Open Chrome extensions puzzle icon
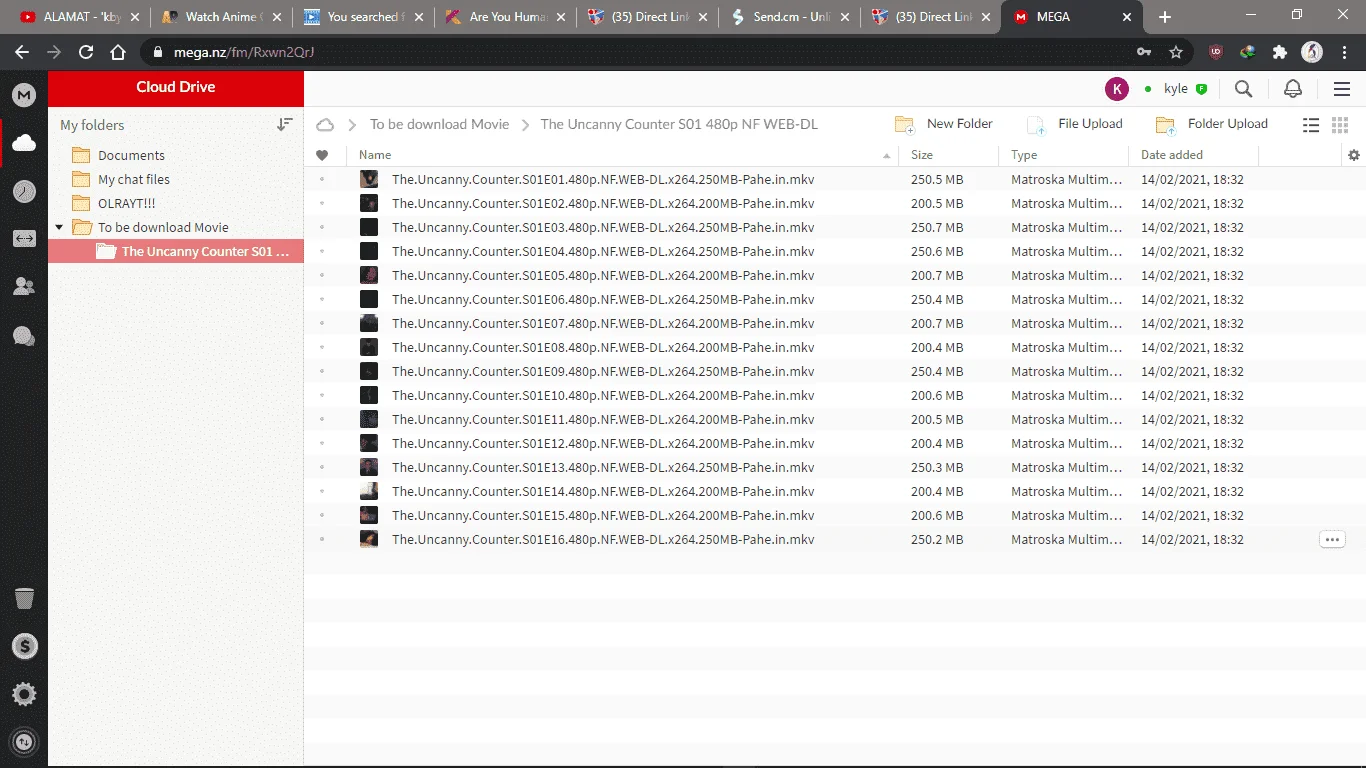The height and width of the screenshot is (768, 1366). [1279, 52]
